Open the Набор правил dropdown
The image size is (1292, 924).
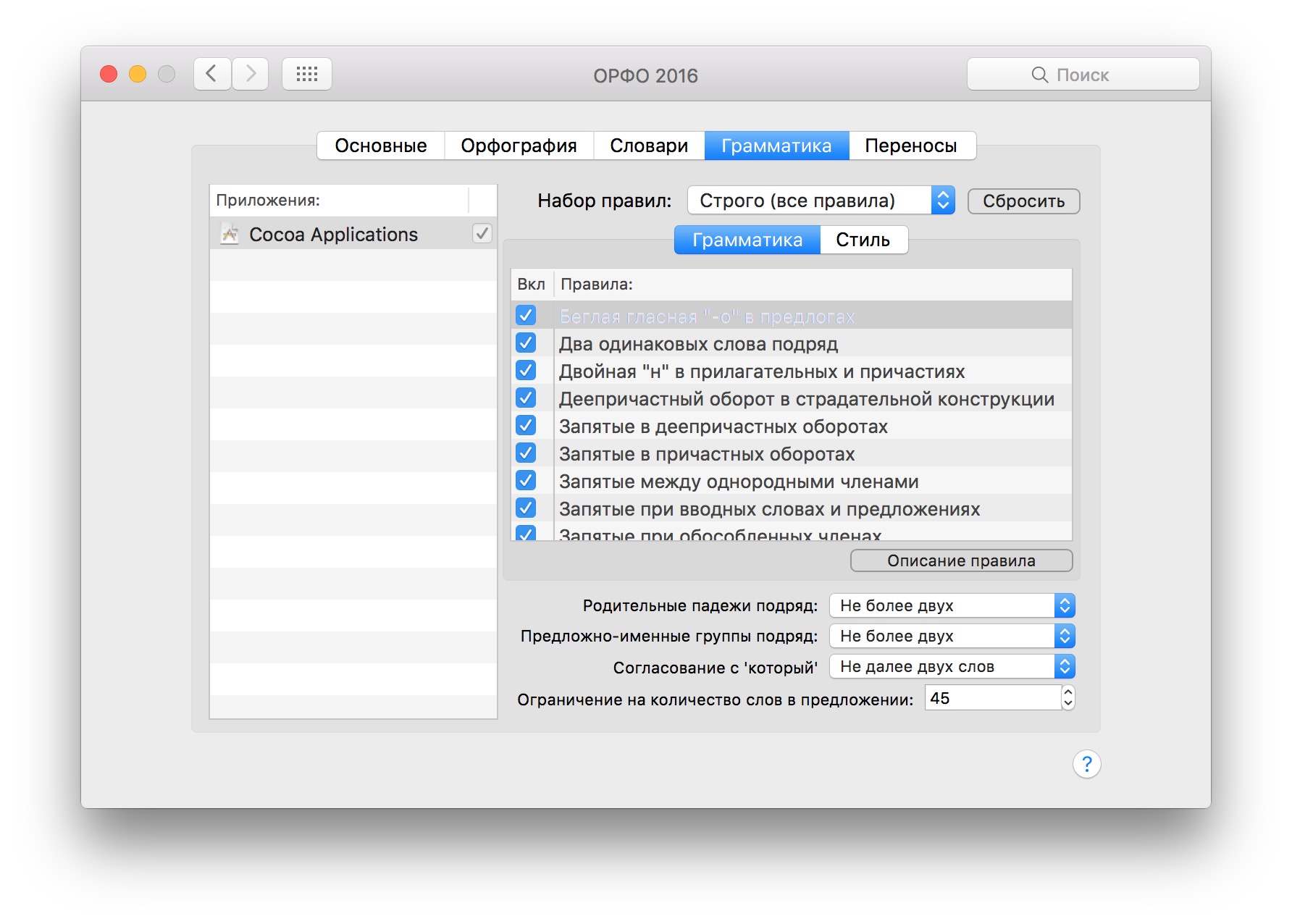[821, 201]
